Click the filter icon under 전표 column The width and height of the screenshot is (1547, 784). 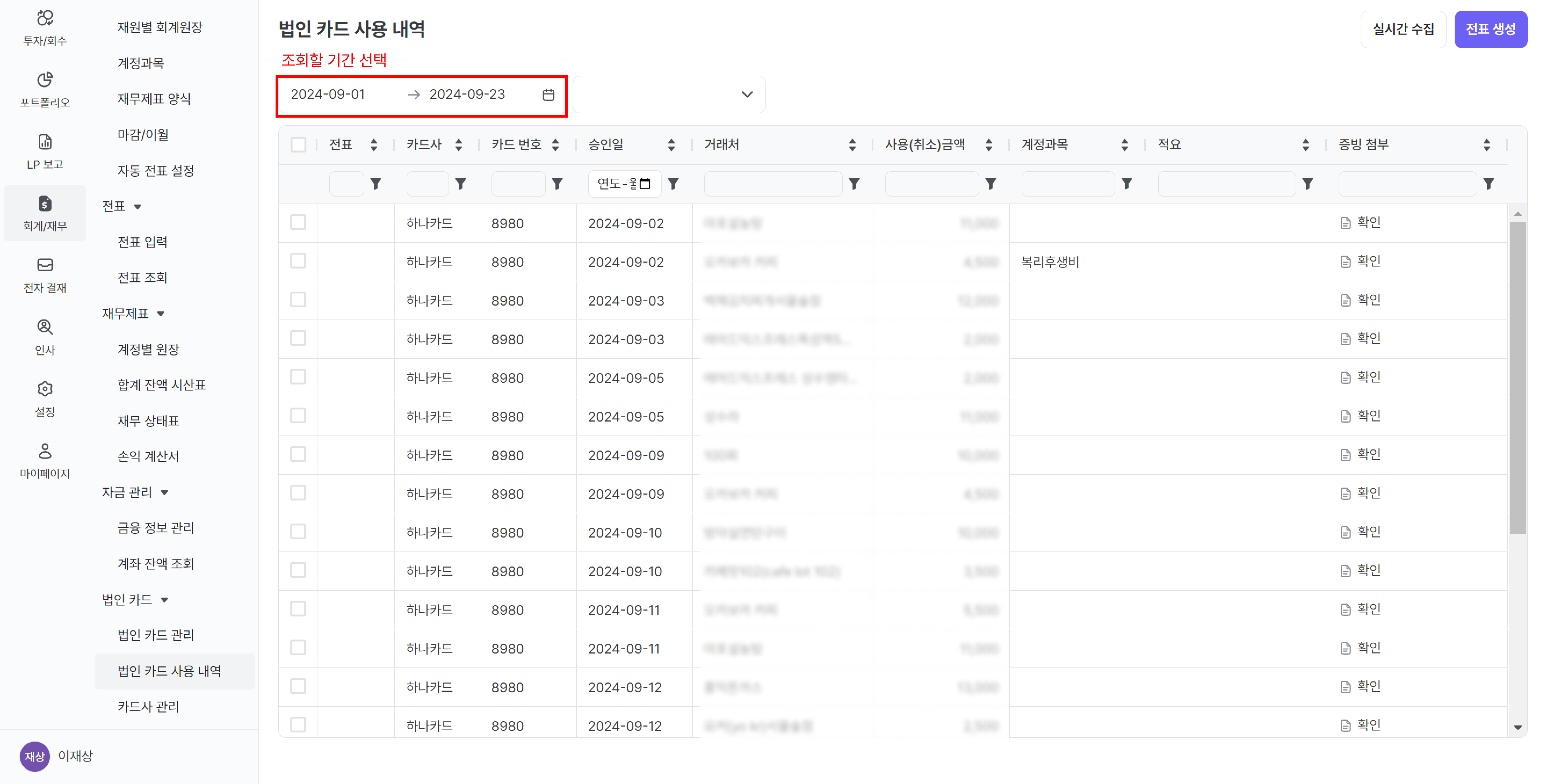tap(375, 184)
